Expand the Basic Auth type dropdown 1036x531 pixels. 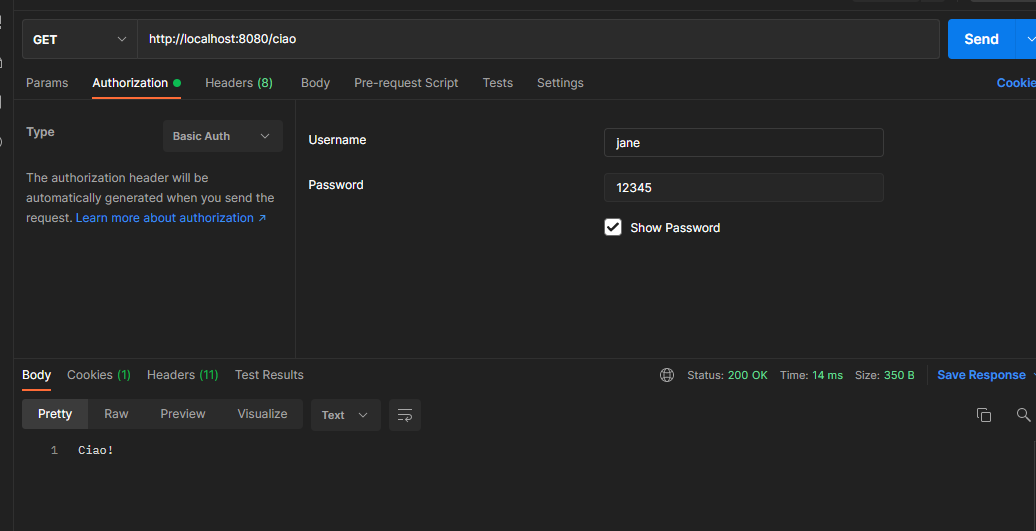tap(223, 136)
